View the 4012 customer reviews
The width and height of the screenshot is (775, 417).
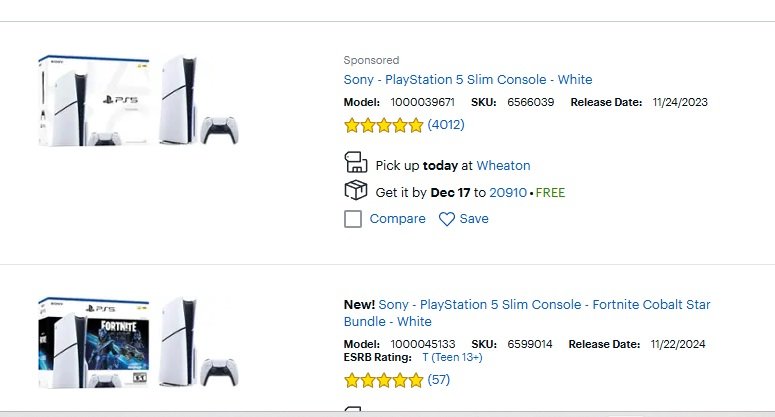coord(446,125)
